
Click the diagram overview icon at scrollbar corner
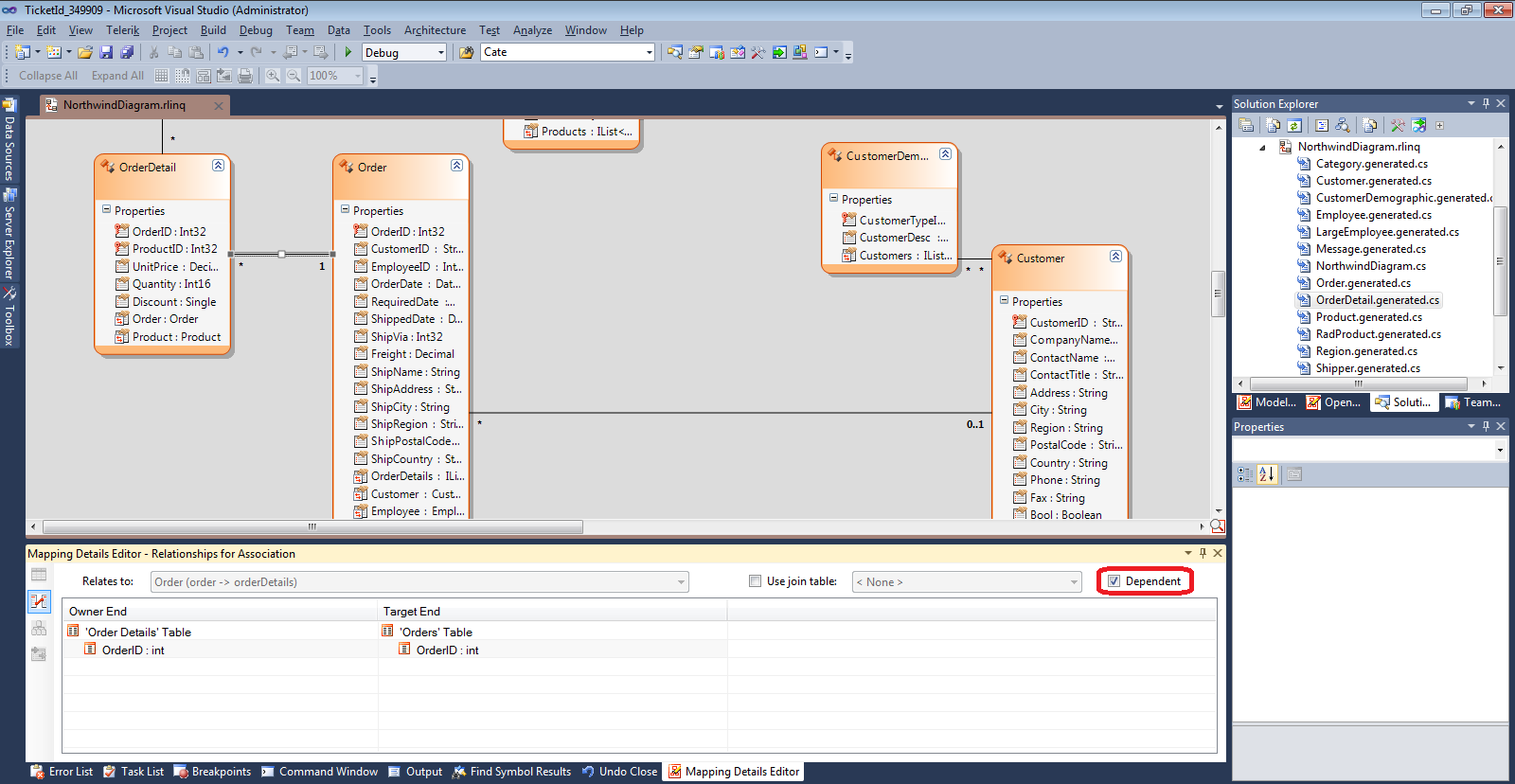[1218, 526]
